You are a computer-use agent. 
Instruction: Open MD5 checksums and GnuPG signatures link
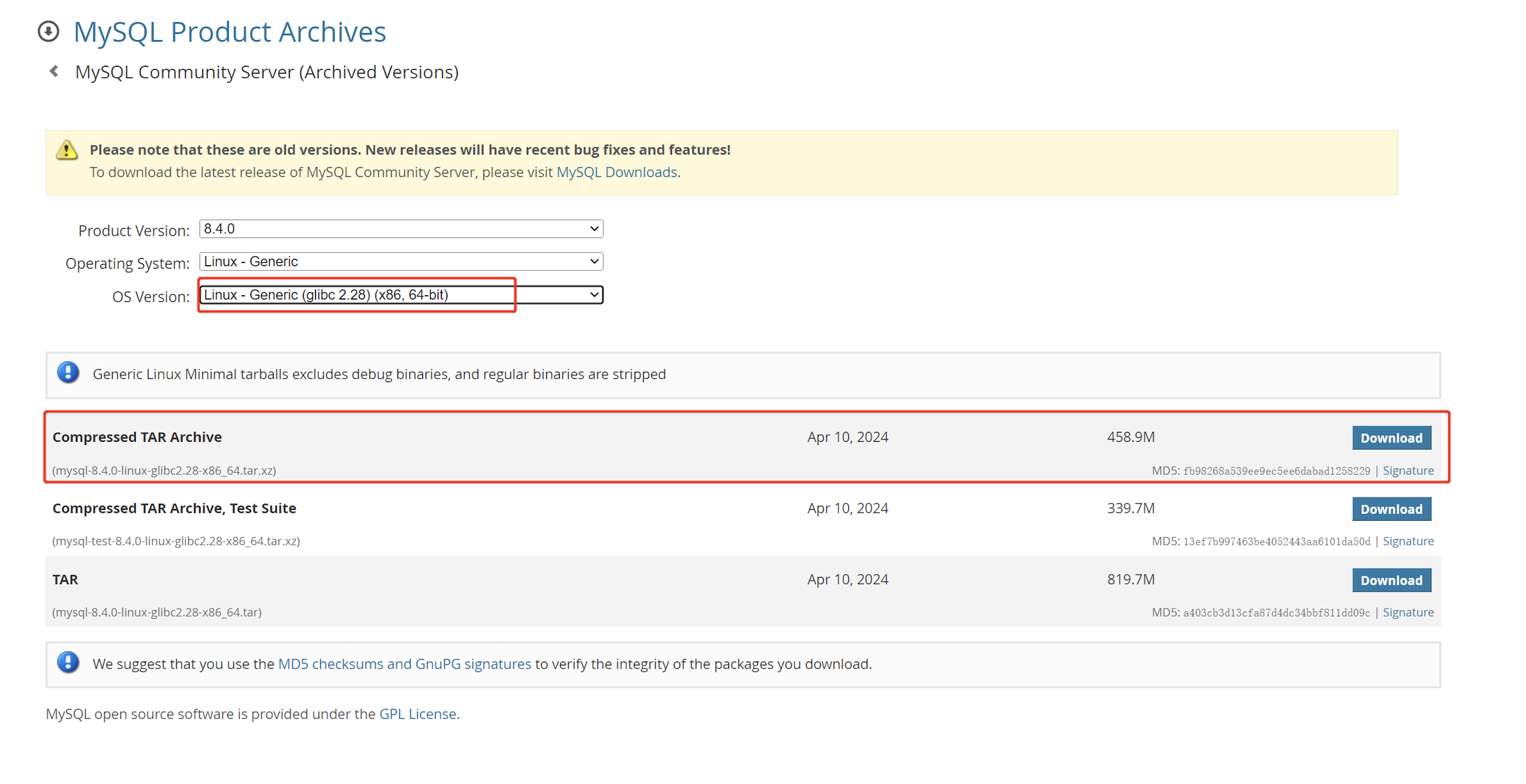pos(405,664)
